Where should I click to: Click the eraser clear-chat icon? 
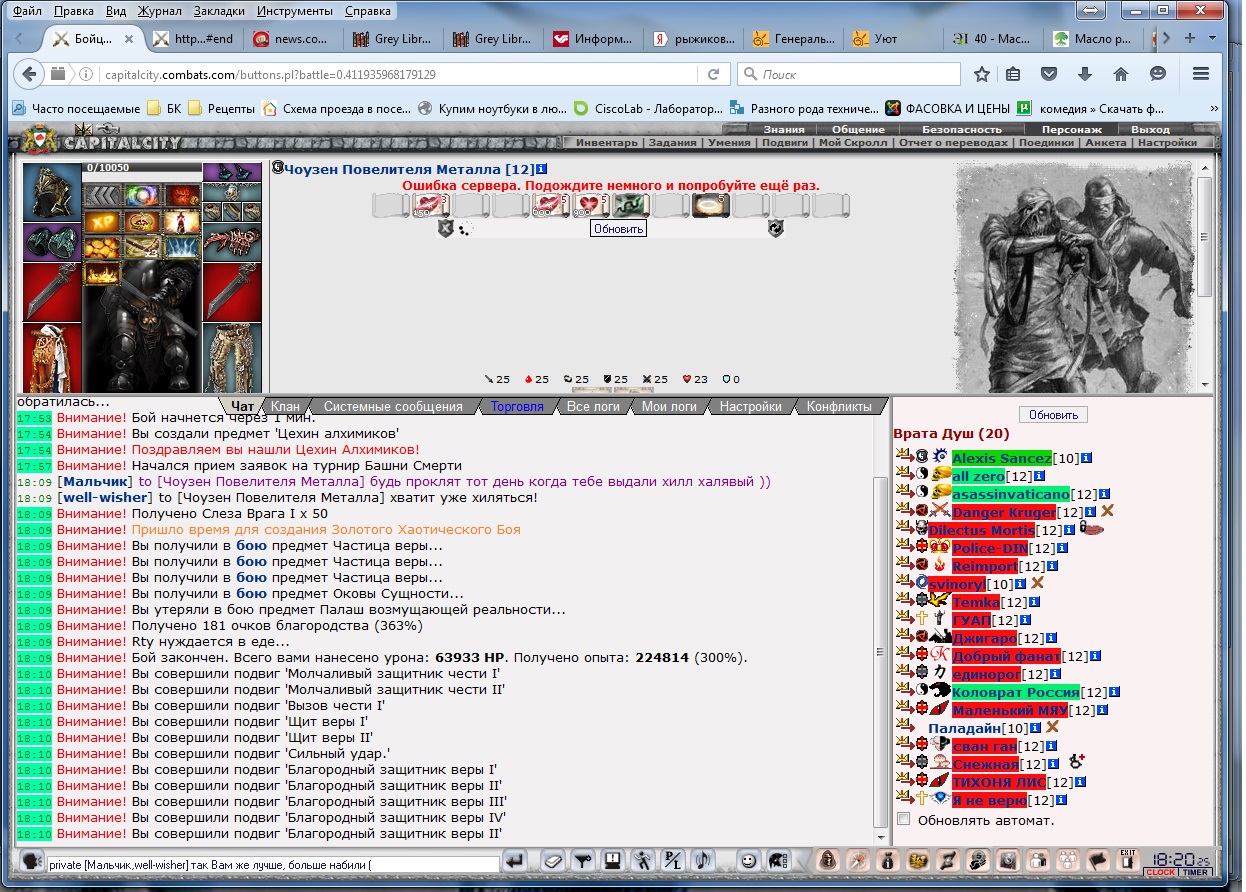554,860
